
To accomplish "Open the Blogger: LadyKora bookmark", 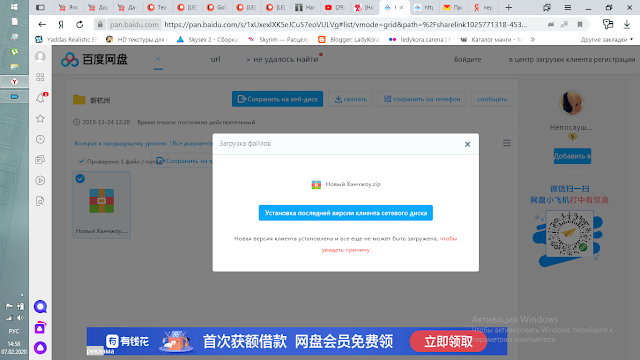I will point(349,40).
